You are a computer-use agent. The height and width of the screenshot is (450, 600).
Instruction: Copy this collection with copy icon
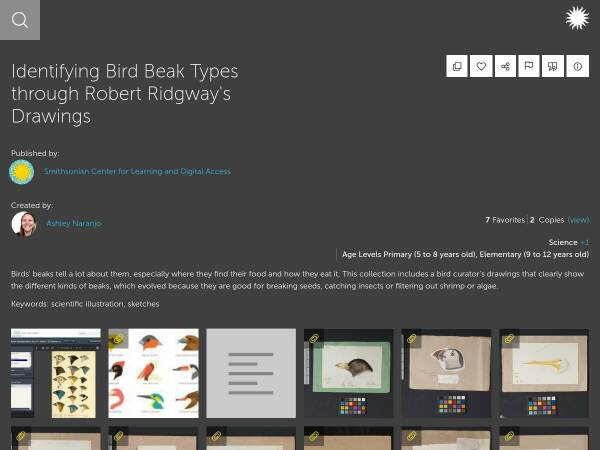coord(457,66)
